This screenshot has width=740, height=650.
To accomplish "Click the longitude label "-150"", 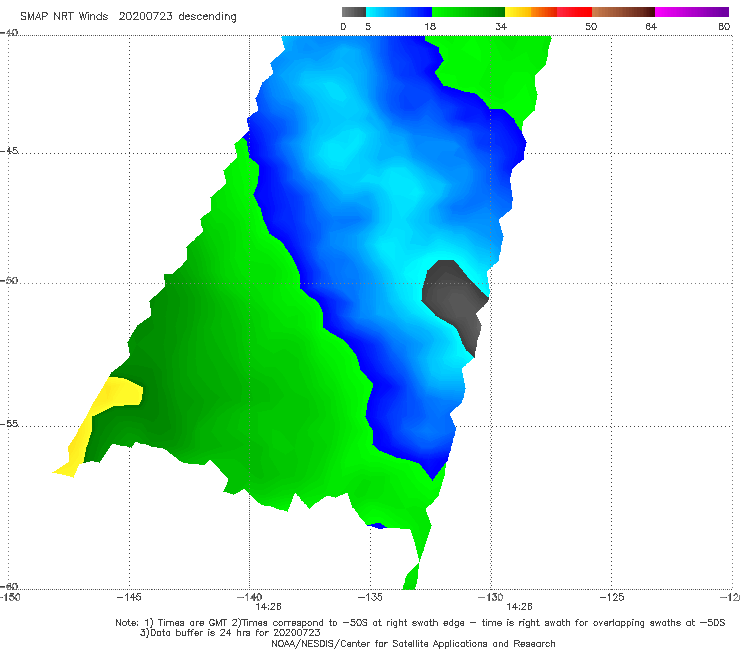I will tap(10, 598).
